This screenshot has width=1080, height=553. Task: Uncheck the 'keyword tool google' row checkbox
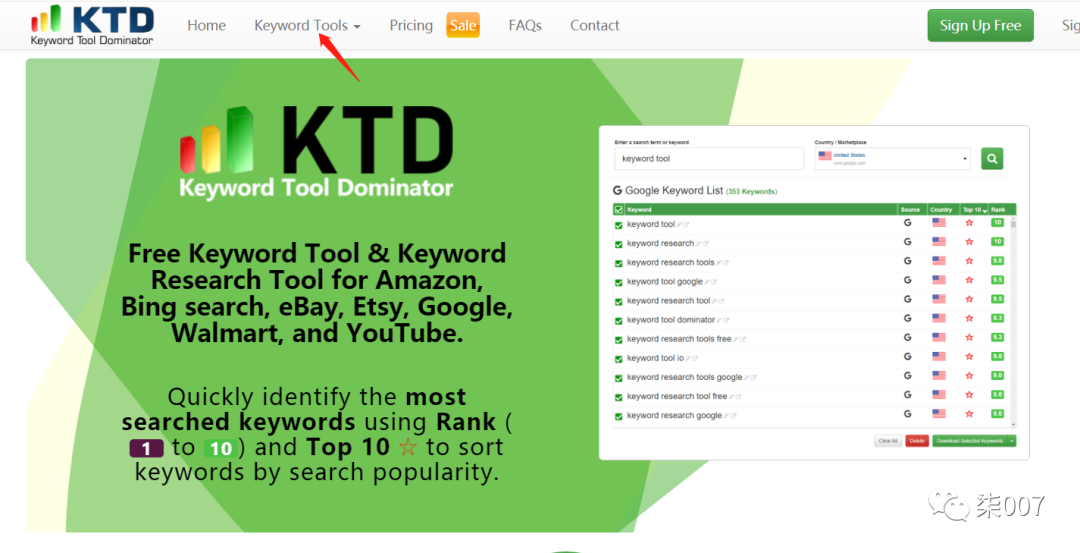619,282
